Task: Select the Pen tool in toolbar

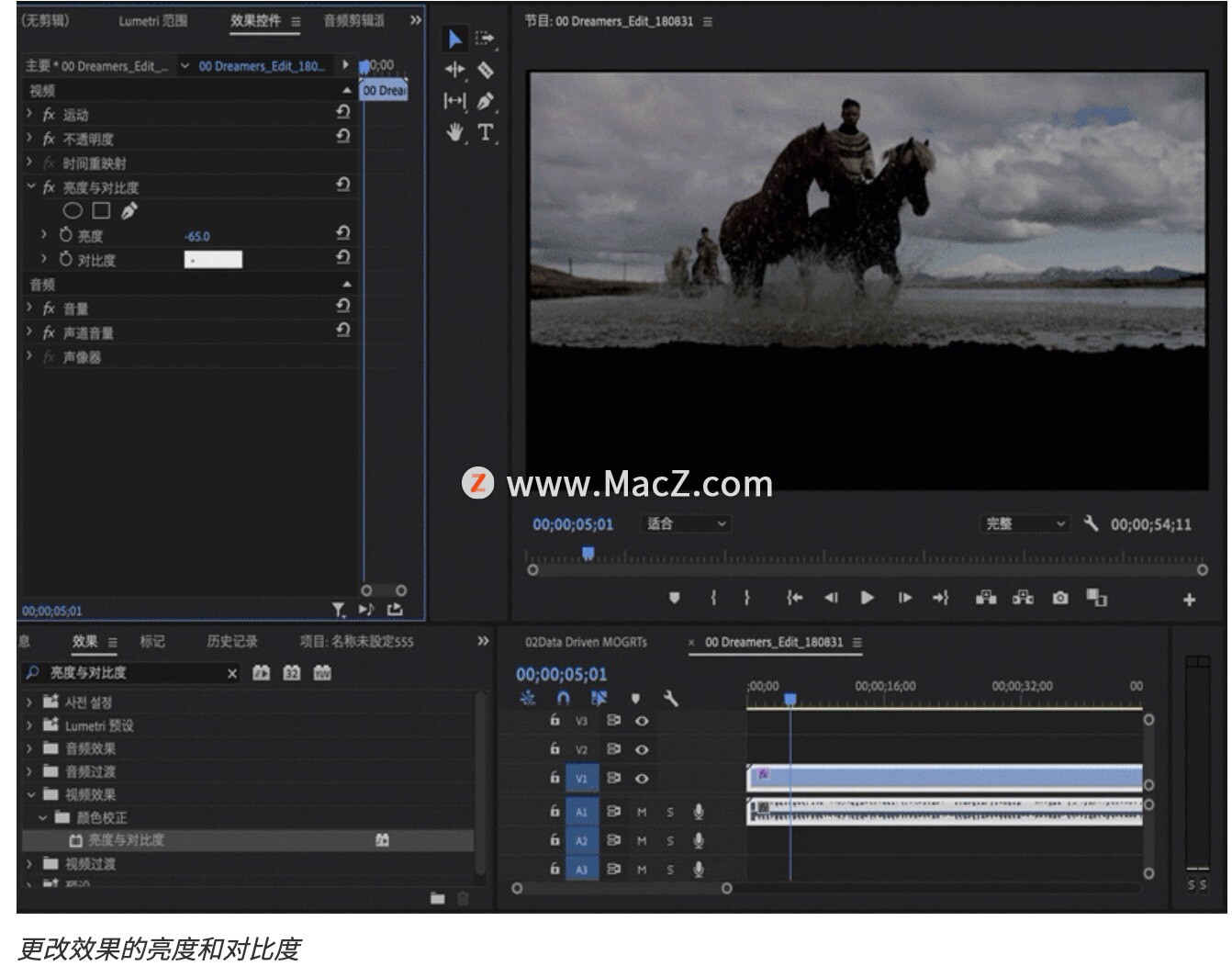Action: pos(486,101)
